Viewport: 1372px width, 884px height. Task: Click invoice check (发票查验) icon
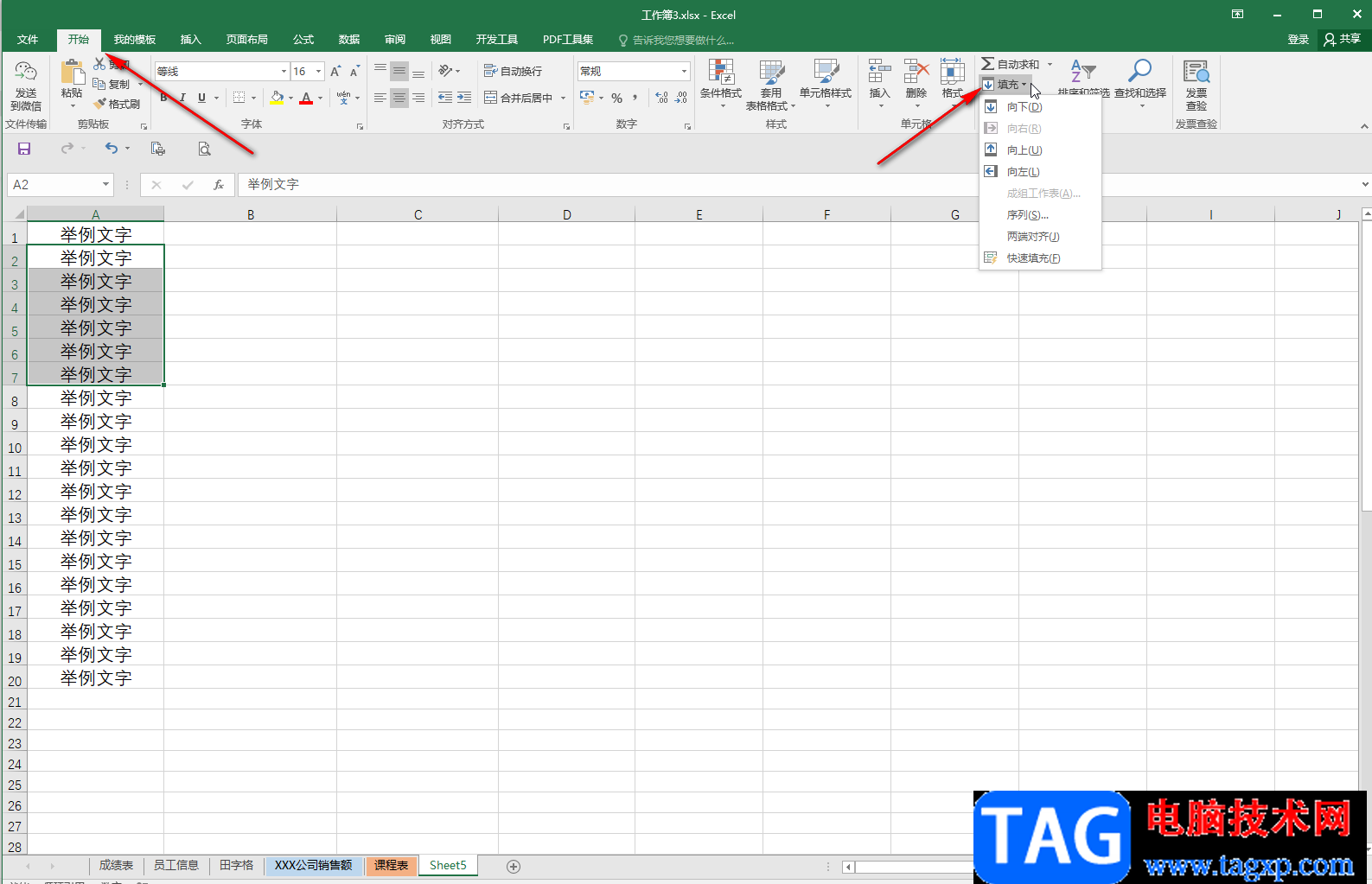[1197, 73]
